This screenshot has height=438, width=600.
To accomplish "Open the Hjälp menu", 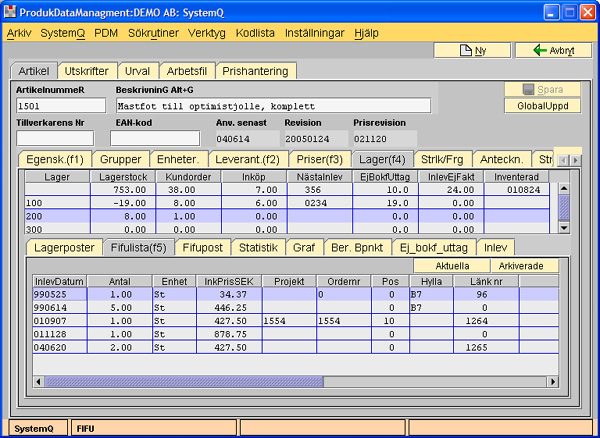I will tap(366, 33).
